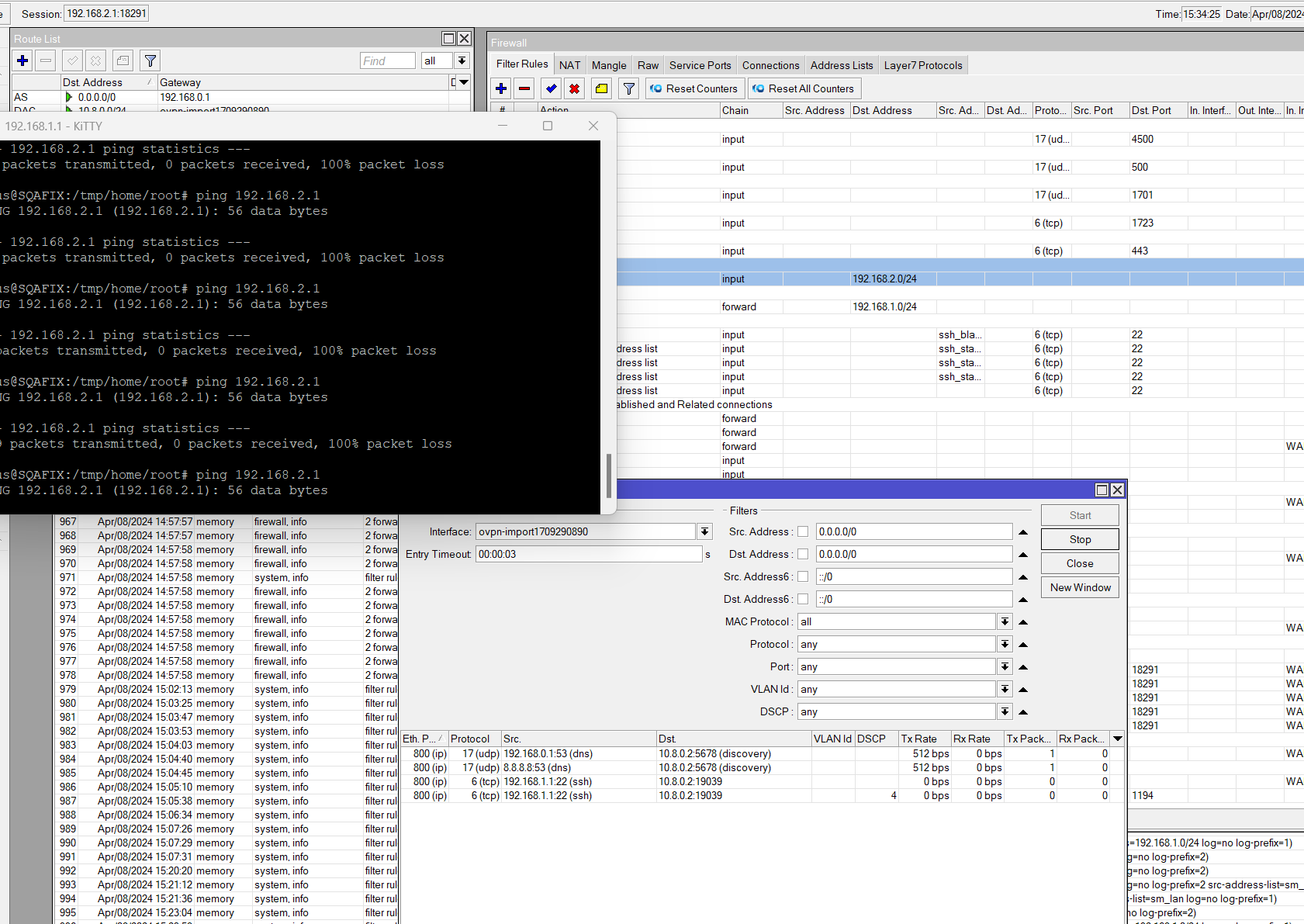Open the MAC Protocol dropdown
Viewport: 1304px width, 924px height.
point(1005,621)
